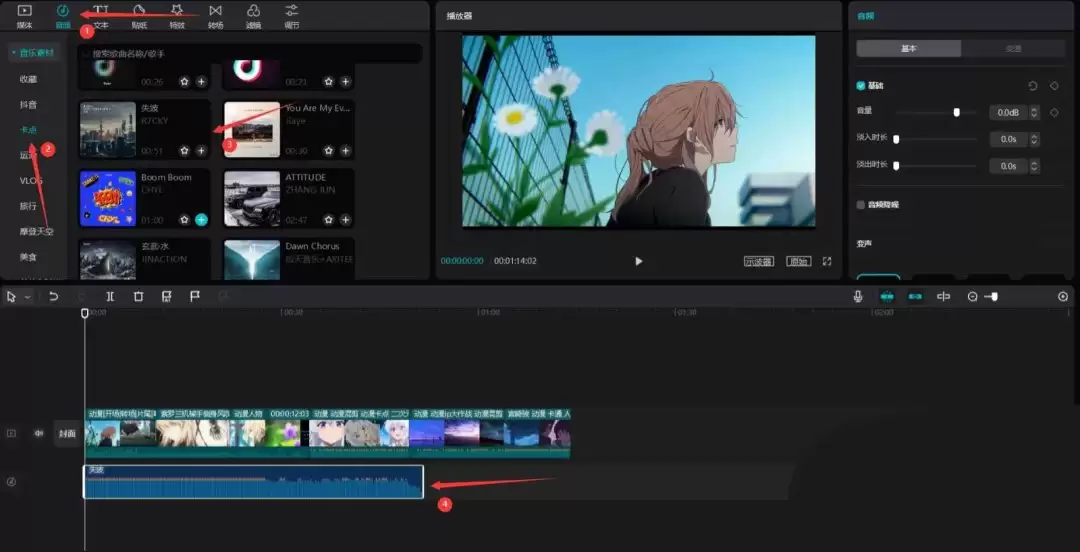The height and width of the screenshot is (552, 1080).
Task: Click the volume (音量) slider handle
Action: (957, 113)
